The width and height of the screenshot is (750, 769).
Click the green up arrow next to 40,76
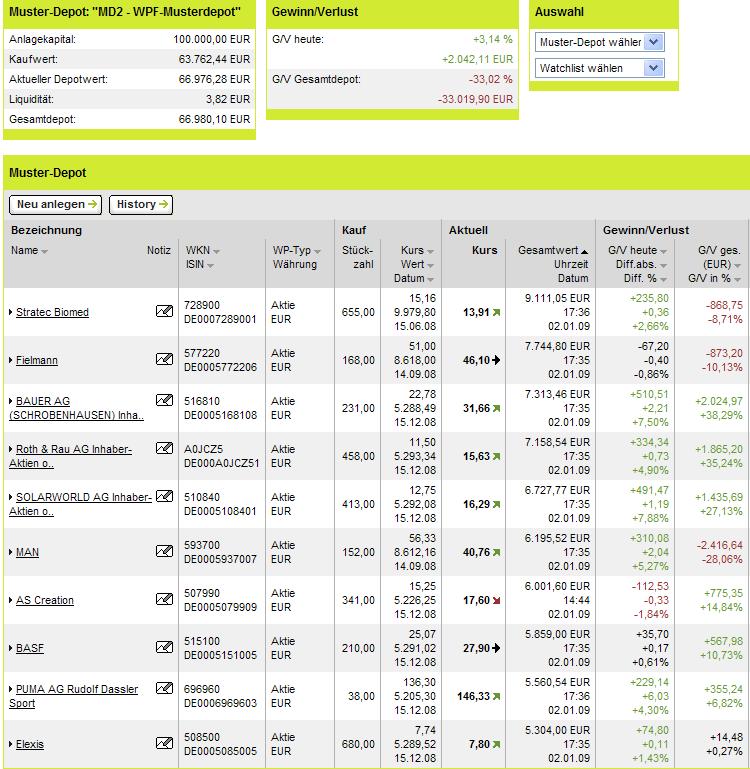[496, 553]
